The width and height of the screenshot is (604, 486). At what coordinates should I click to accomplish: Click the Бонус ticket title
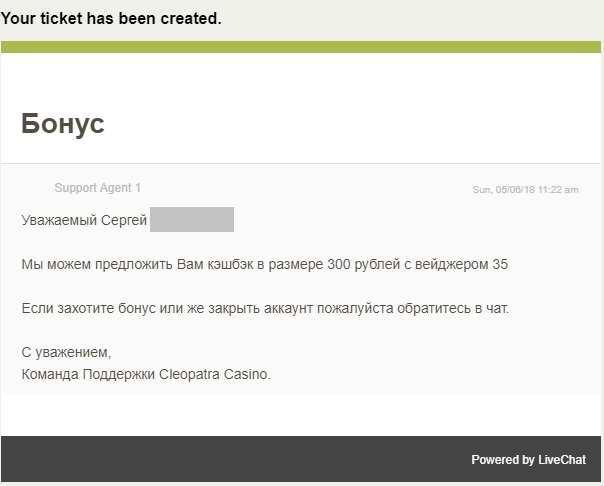63,124
